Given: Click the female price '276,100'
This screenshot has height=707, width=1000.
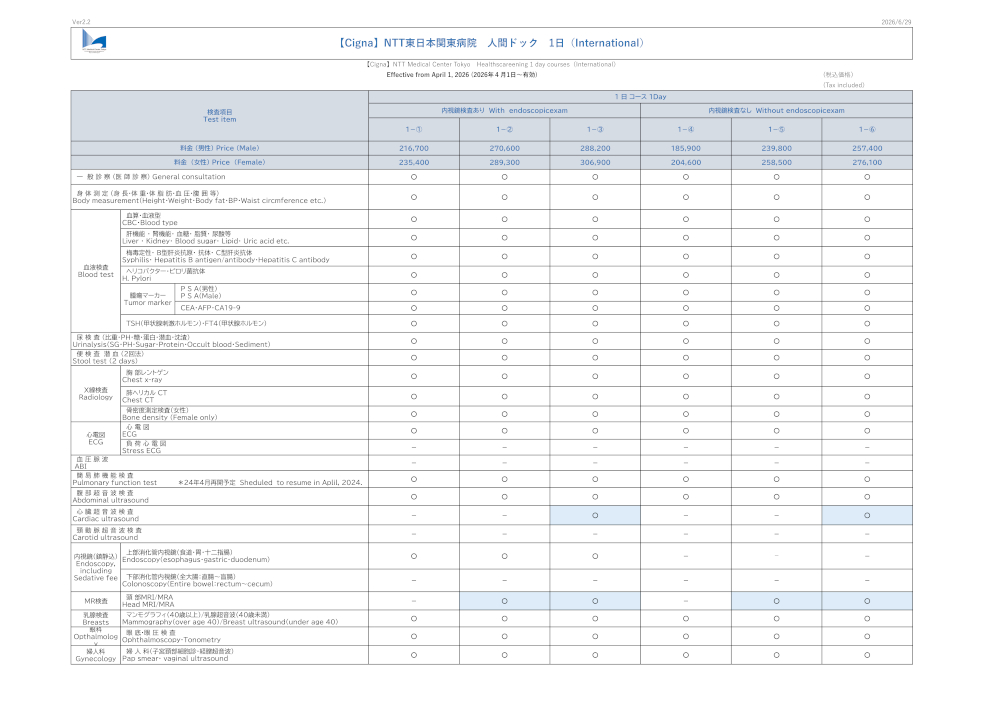Looking at the screenshot, I should 867,163.
